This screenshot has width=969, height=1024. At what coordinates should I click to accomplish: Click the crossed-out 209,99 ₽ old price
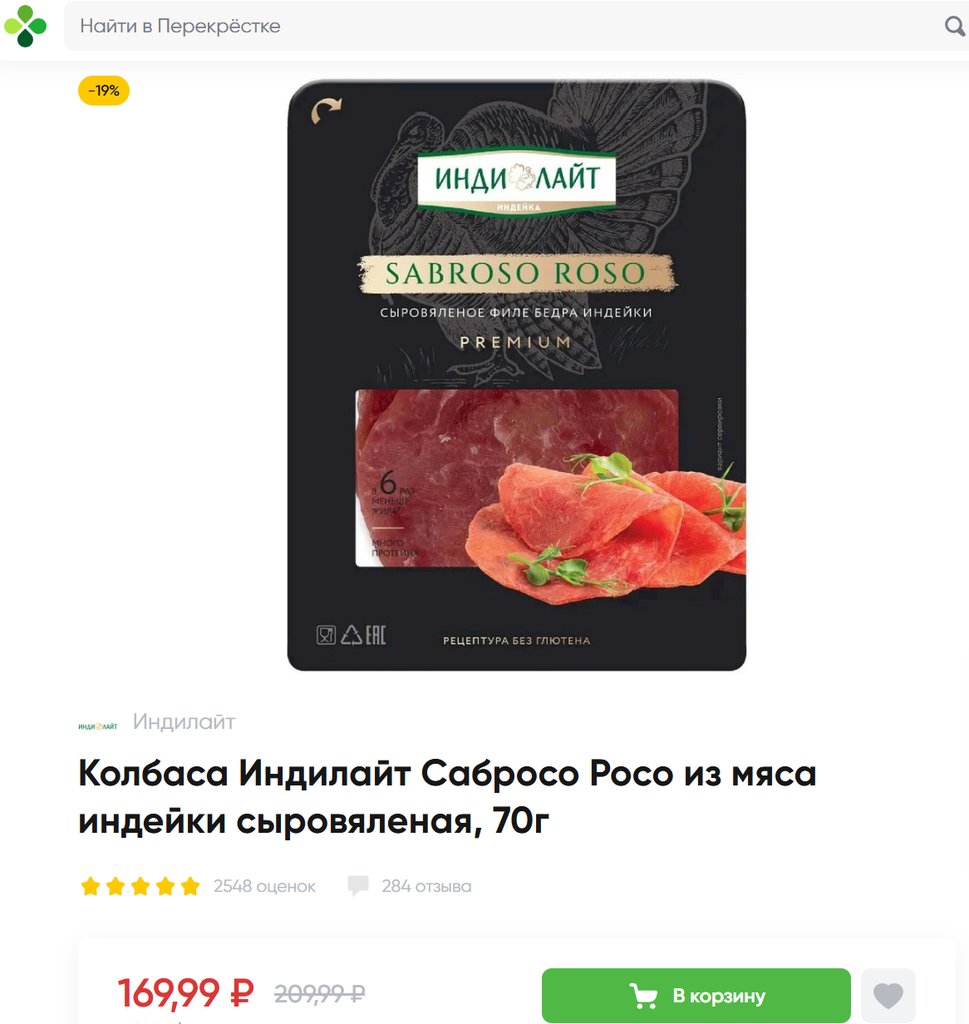coord(319,994)
